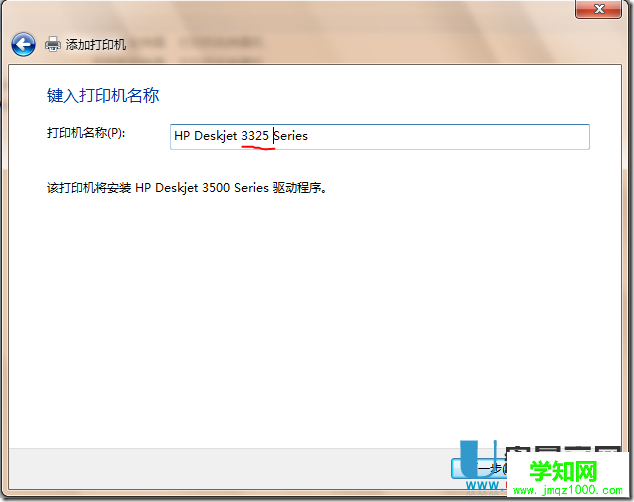Click the 打印机名称(P): label
The height and width of the screenshot is (502, 634).
point(86,133)
